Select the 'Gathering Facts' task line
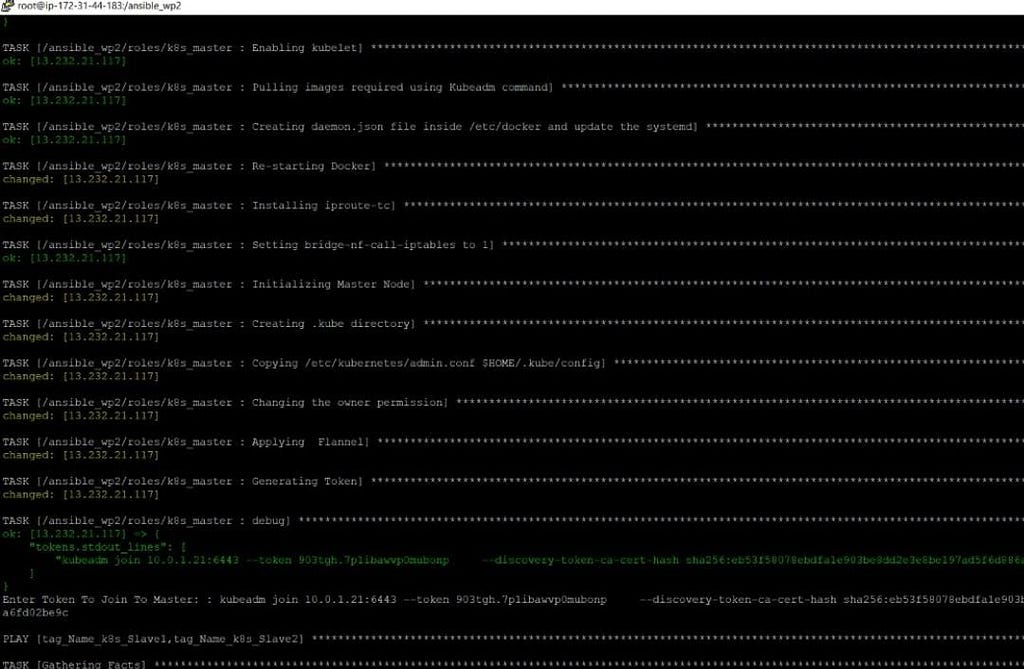 (513, 664)
